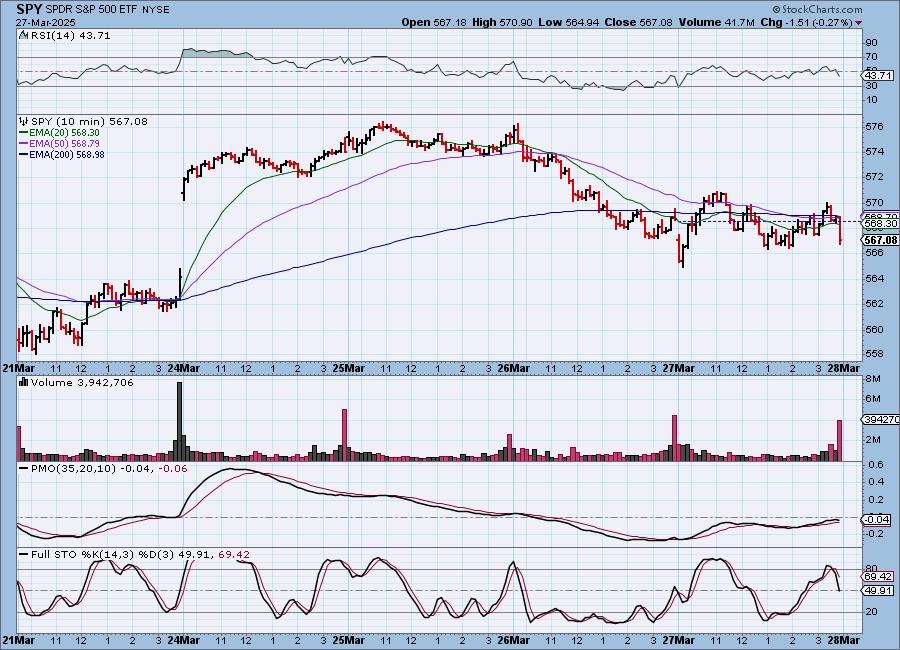Click the High 570.90 value

(502, 22)
